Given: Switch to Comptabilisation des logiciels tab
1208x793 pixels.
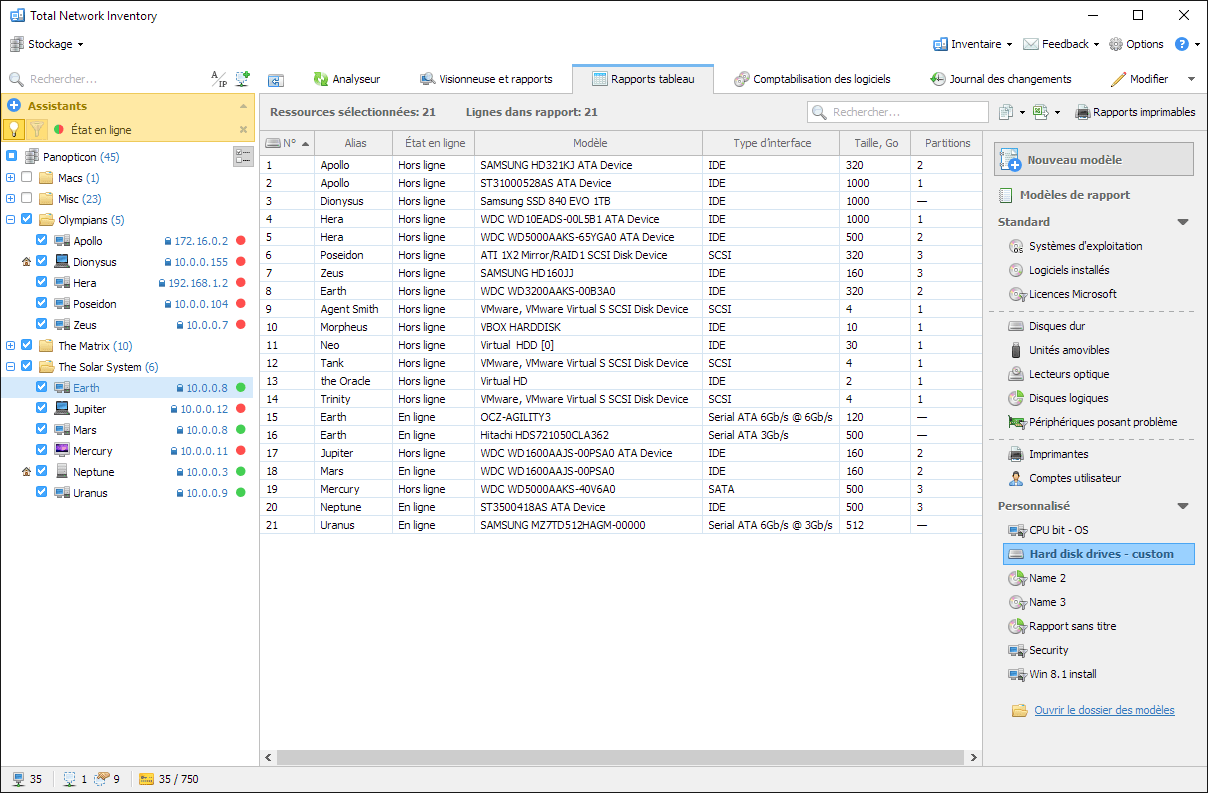Looking at the screenshot, I should pyautogui.click(x=812, y=79).
